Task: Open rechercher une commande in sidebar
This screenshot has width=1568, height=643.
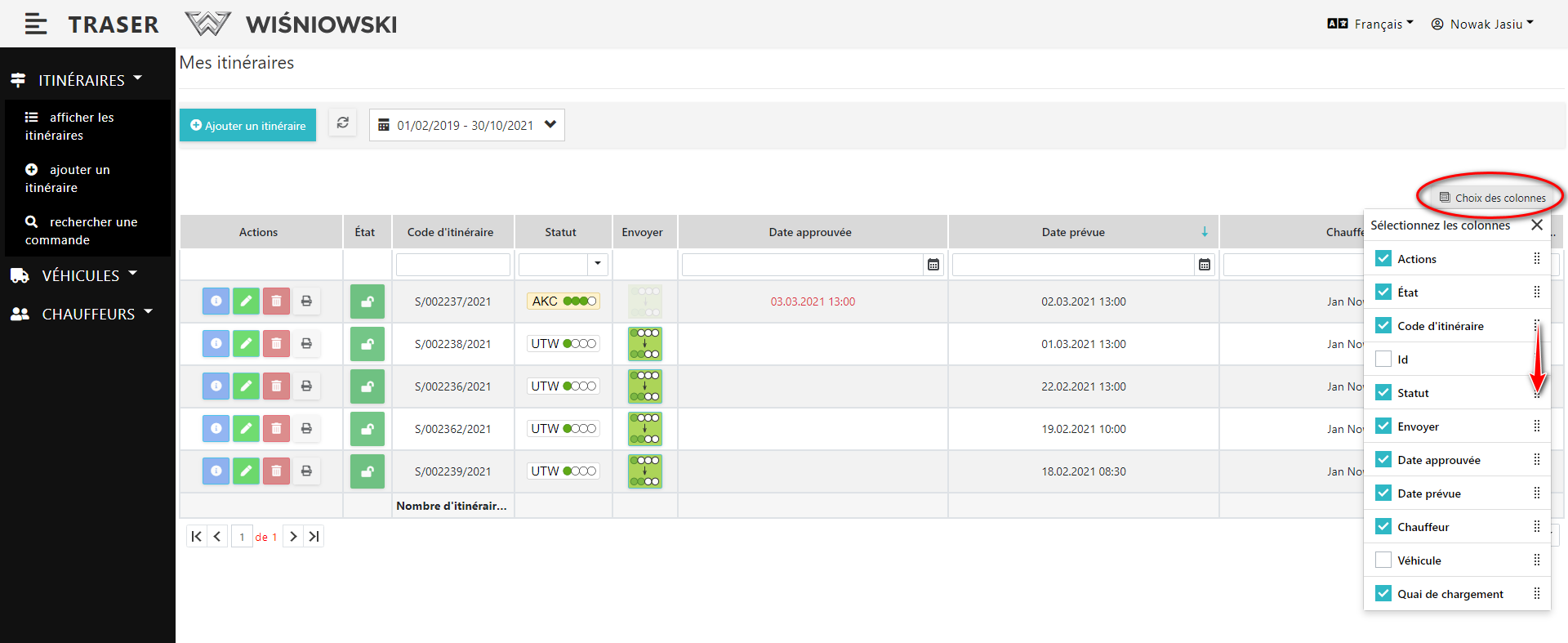Action: (x=82, y=231)
